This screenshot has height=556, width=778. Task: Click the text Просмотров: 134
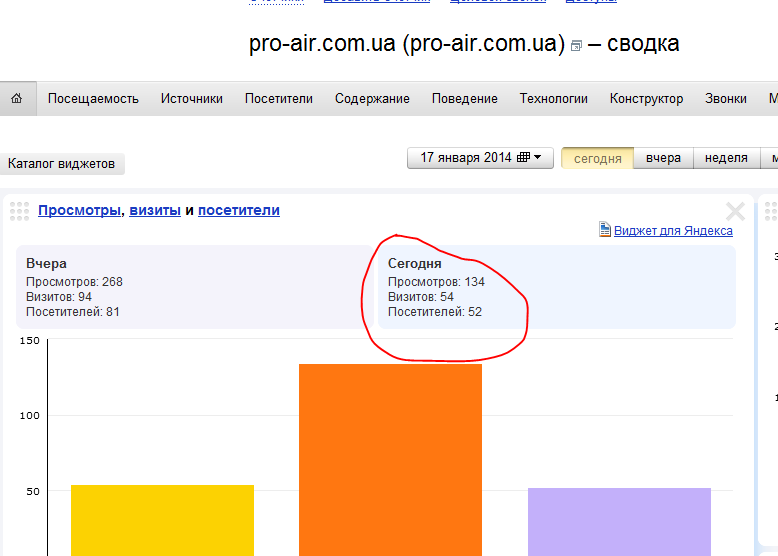436,282
